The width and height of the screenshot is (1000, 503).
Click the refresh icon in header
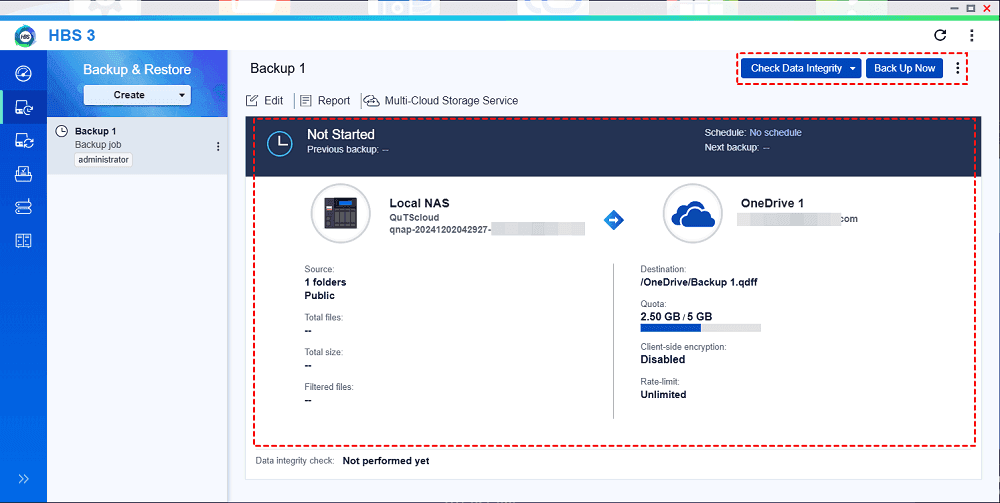[x=939, y=35]
